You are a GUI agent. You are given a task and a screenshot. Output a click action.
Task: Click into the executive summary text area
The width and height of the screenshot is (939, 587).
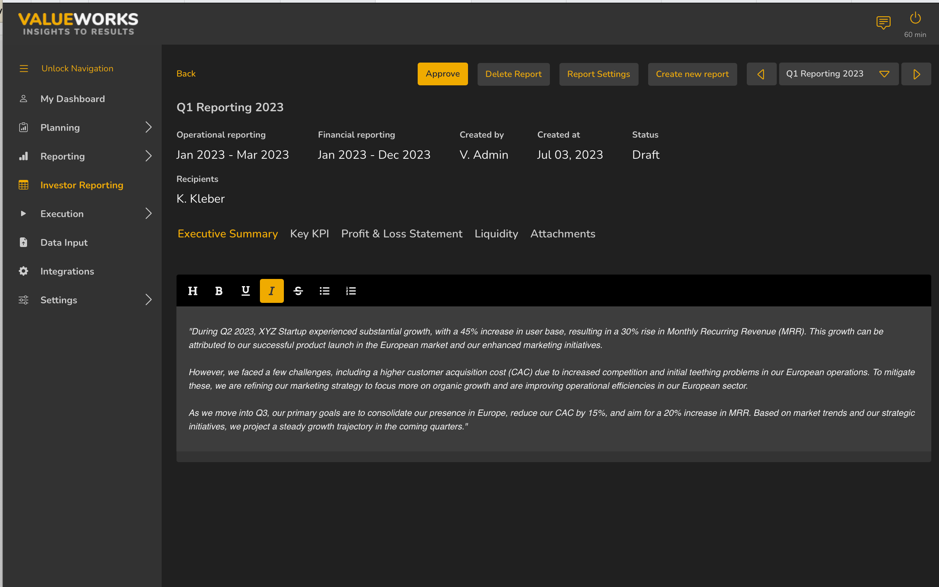(x=553, y=379)
